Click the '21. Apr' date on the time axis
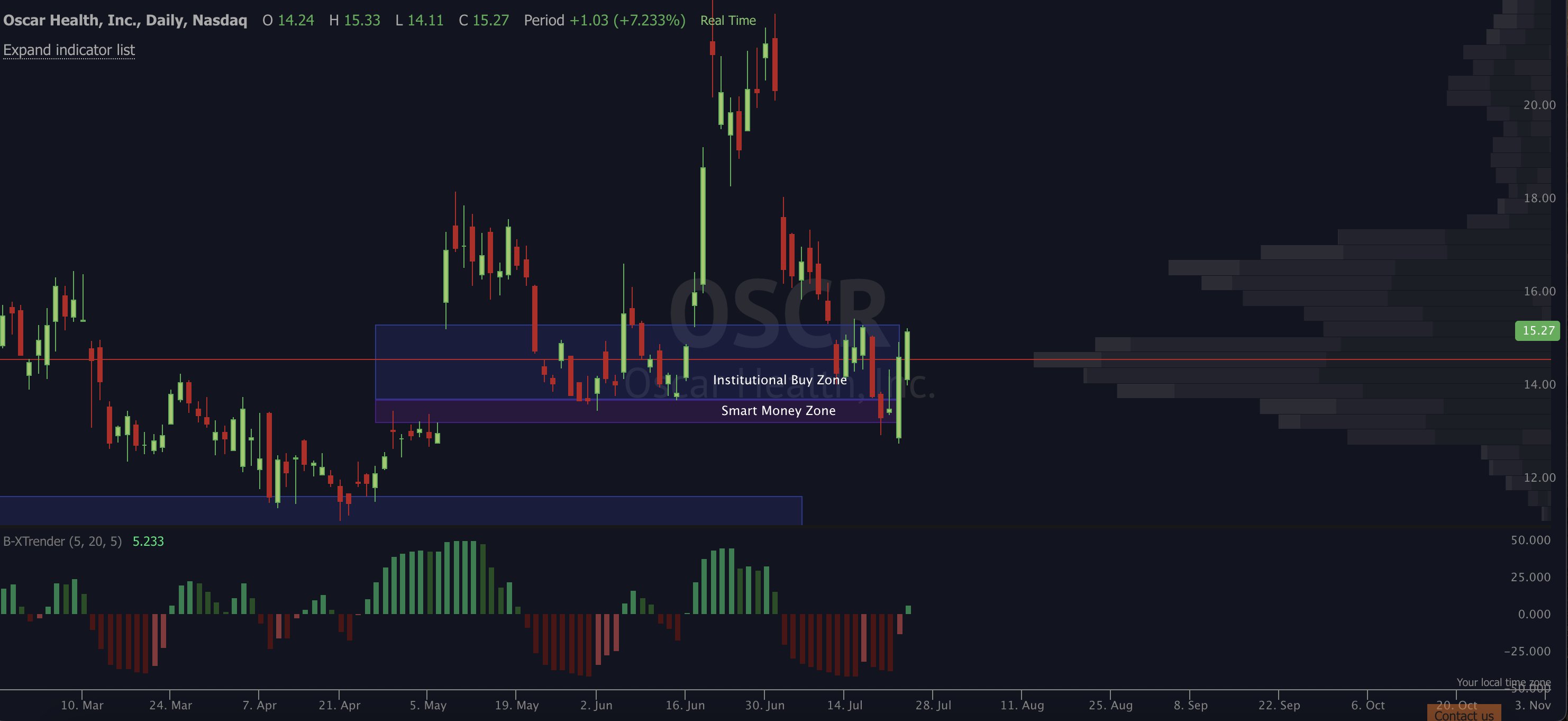 click(x=340, y=705)
